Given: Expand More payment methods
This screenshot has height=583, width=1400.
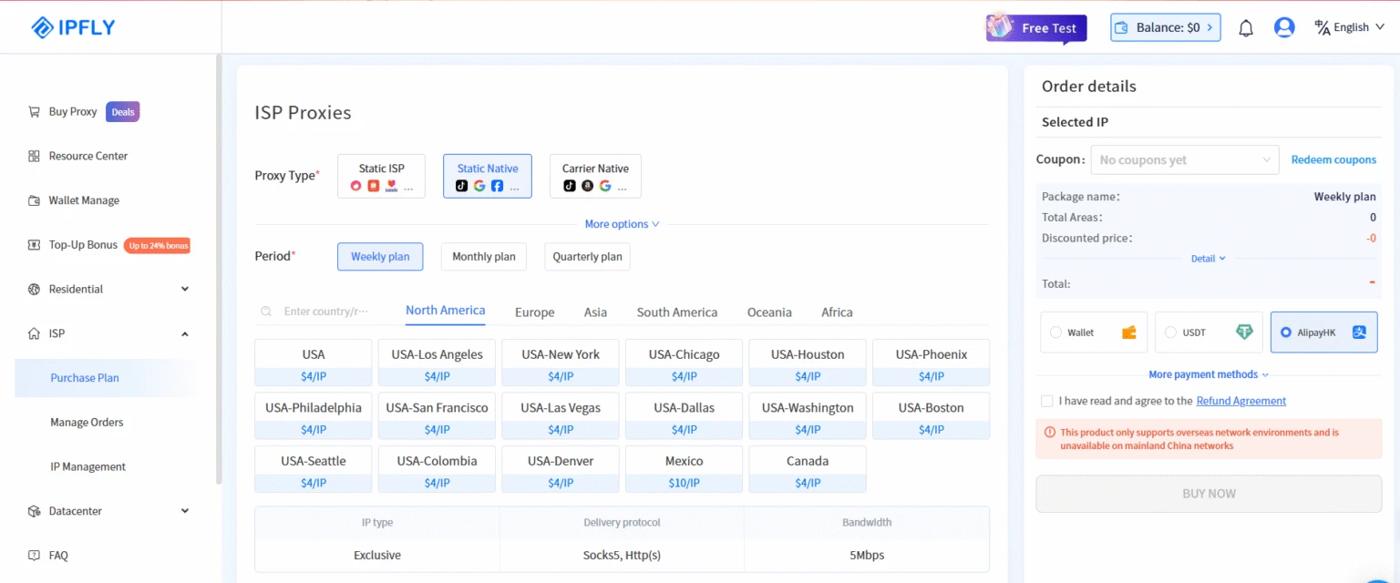Looking at the screenshot, I should 1208,375.
